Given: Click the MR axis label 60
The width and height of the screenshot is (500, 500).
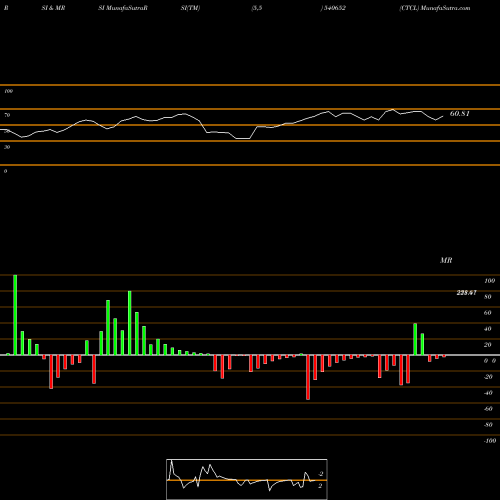Looking at the screenshot, I should [x=488, y=313].
